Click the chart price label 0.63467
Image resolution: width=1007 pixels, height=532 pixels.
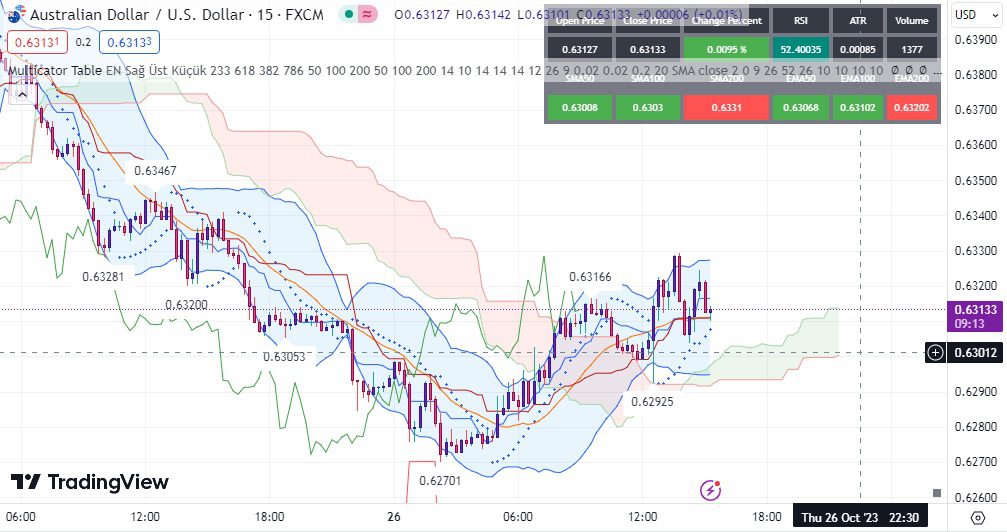click(155, 171)
